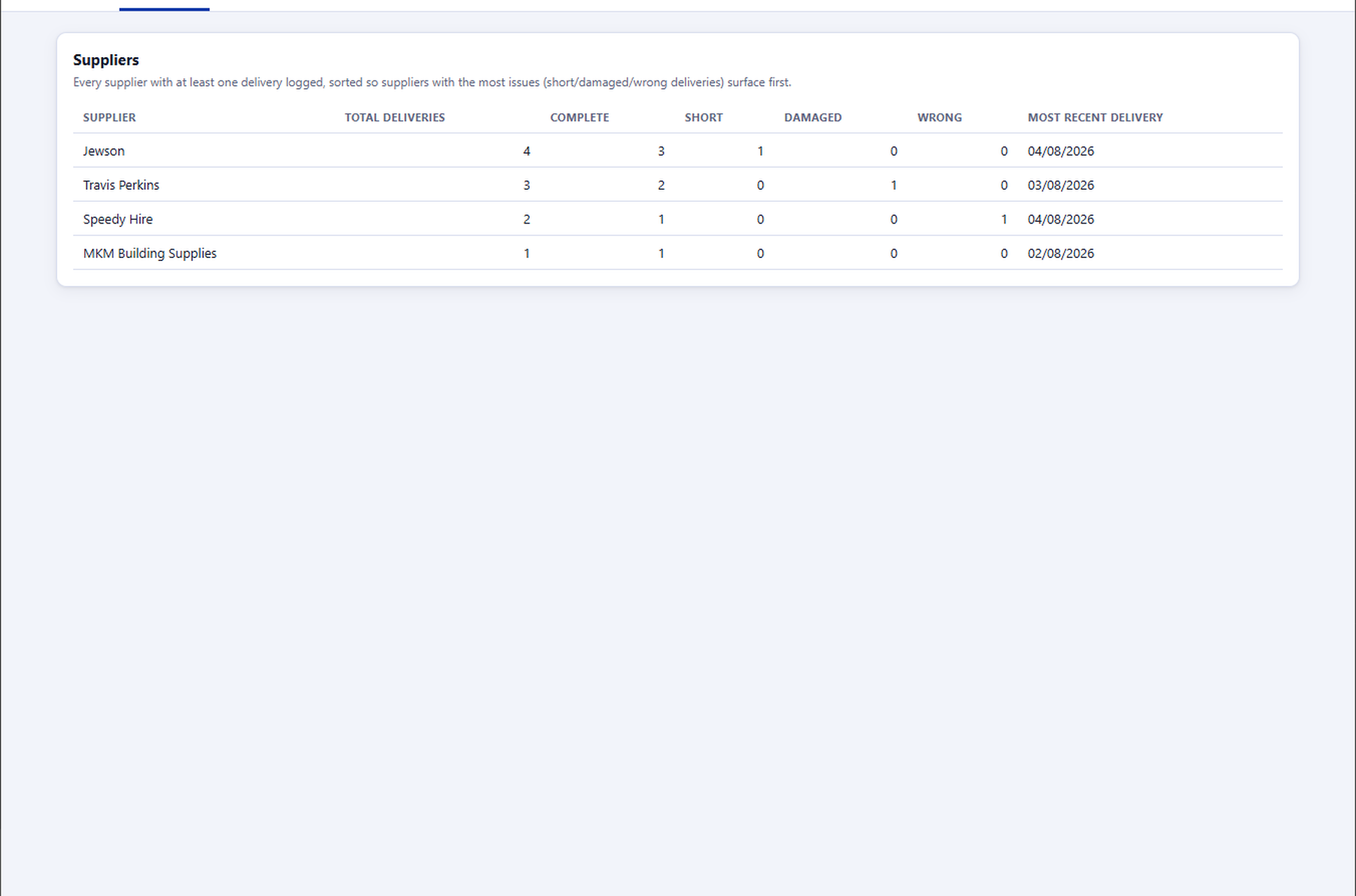Click Speedy Hire's complete count

pyautogui.click(x=661, y=220)
